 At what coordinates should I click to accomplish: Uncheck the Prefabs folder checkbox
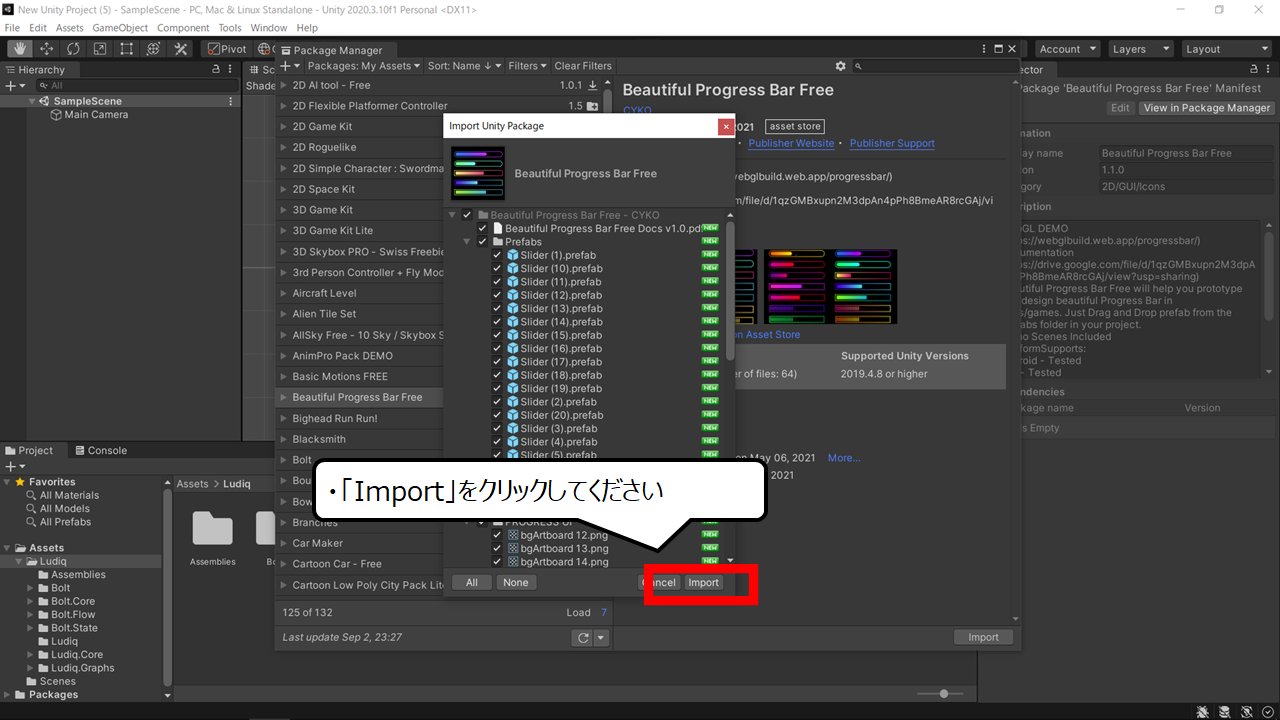[482, 242]
